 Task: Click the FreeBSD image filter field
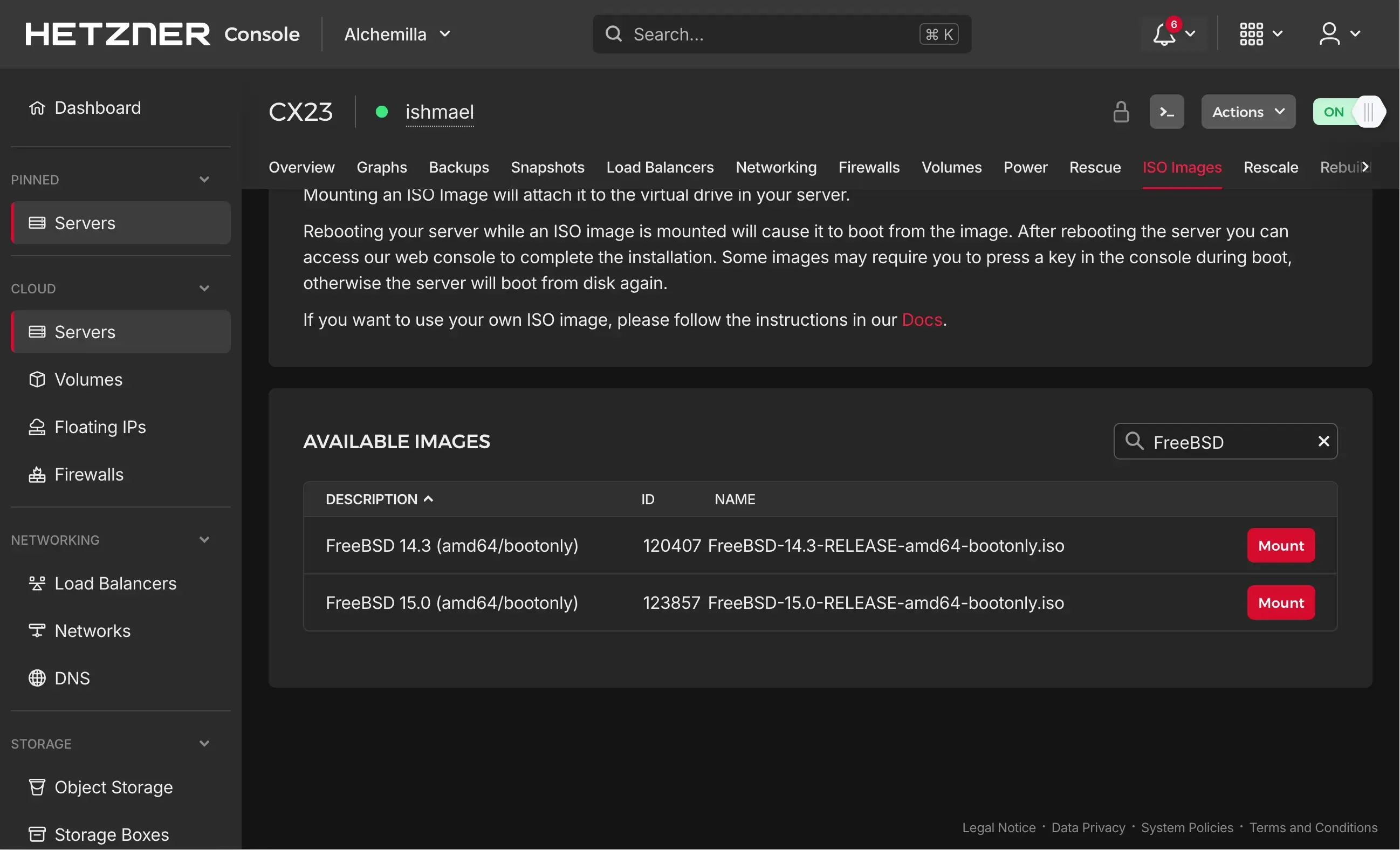tap(1225, 442)
